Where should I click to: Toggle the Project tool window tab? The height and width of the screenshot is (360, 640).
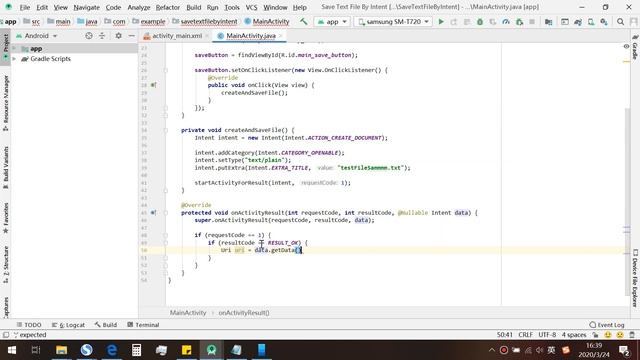(x=6, y=46)
